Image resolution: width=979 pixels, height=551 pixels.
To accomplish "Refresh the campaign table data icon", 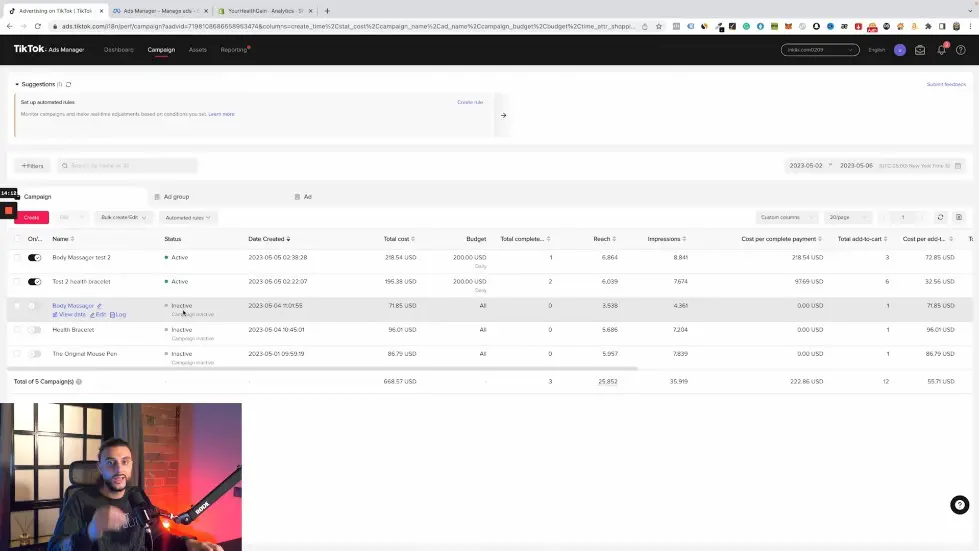I will click(940, 217).
